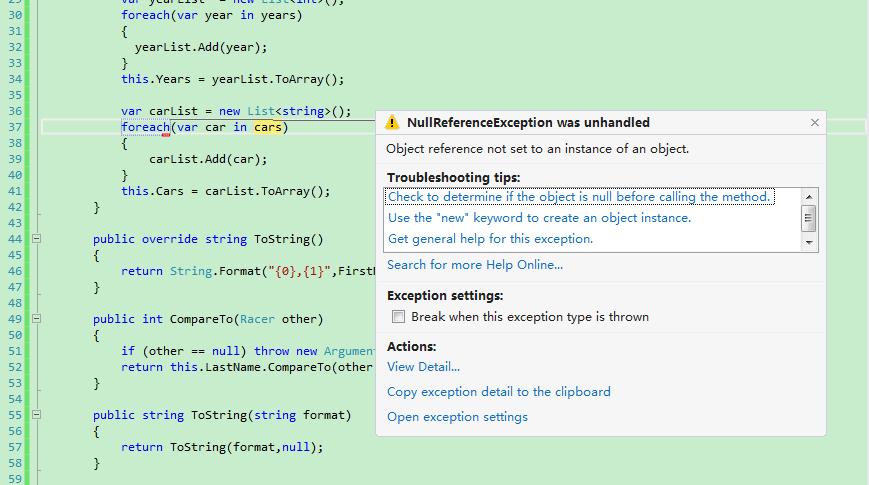Screen dimensions: 869x485
Task: Enable Break when this exception type is thrown
Action: pyautogui.click(x=399, y=317)
